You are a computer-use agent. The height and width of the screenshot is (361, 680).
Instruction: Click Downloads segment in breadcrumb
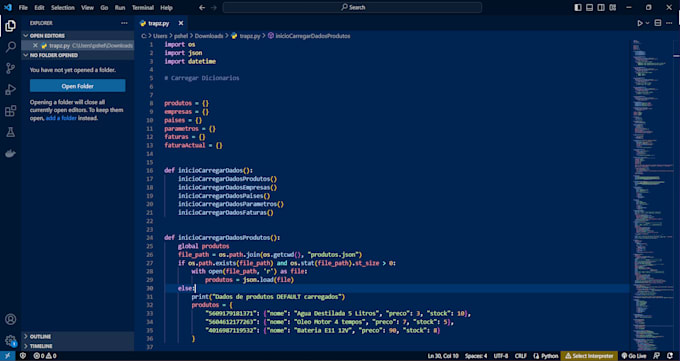tap(209, 36)
